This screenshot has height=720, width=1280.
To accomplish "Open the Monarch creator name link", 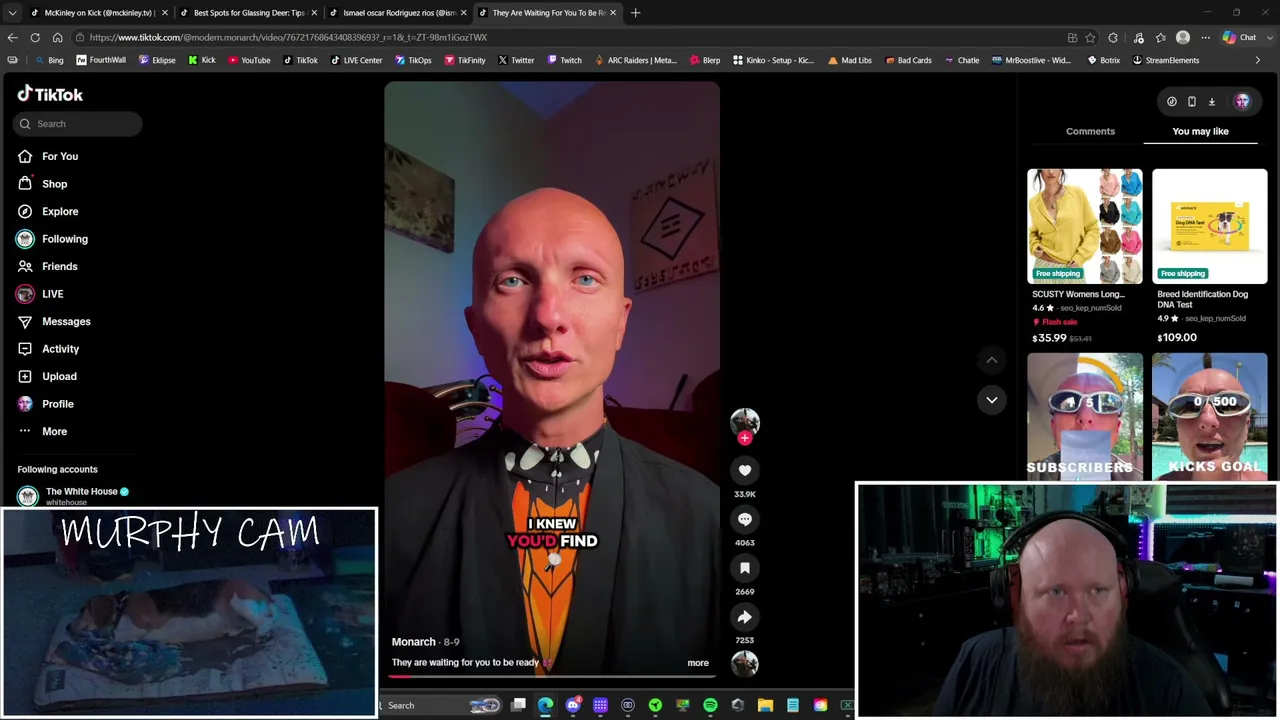I will (413, 642).
